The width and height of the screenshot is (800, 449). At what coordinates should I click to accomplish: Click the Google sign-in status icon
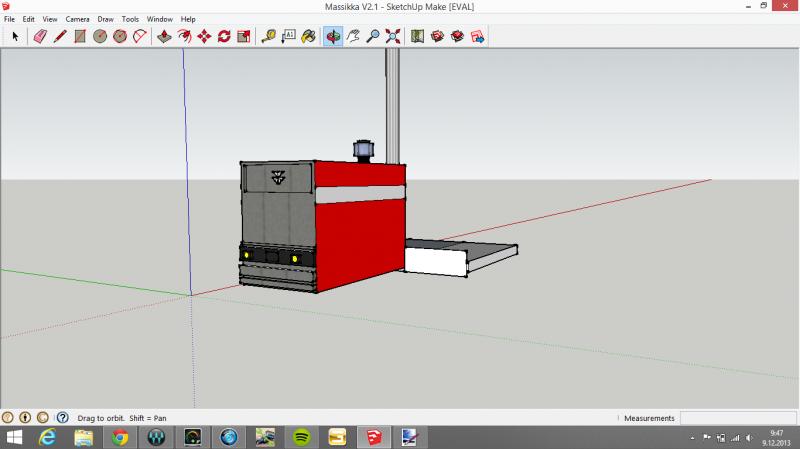point(43,417)
